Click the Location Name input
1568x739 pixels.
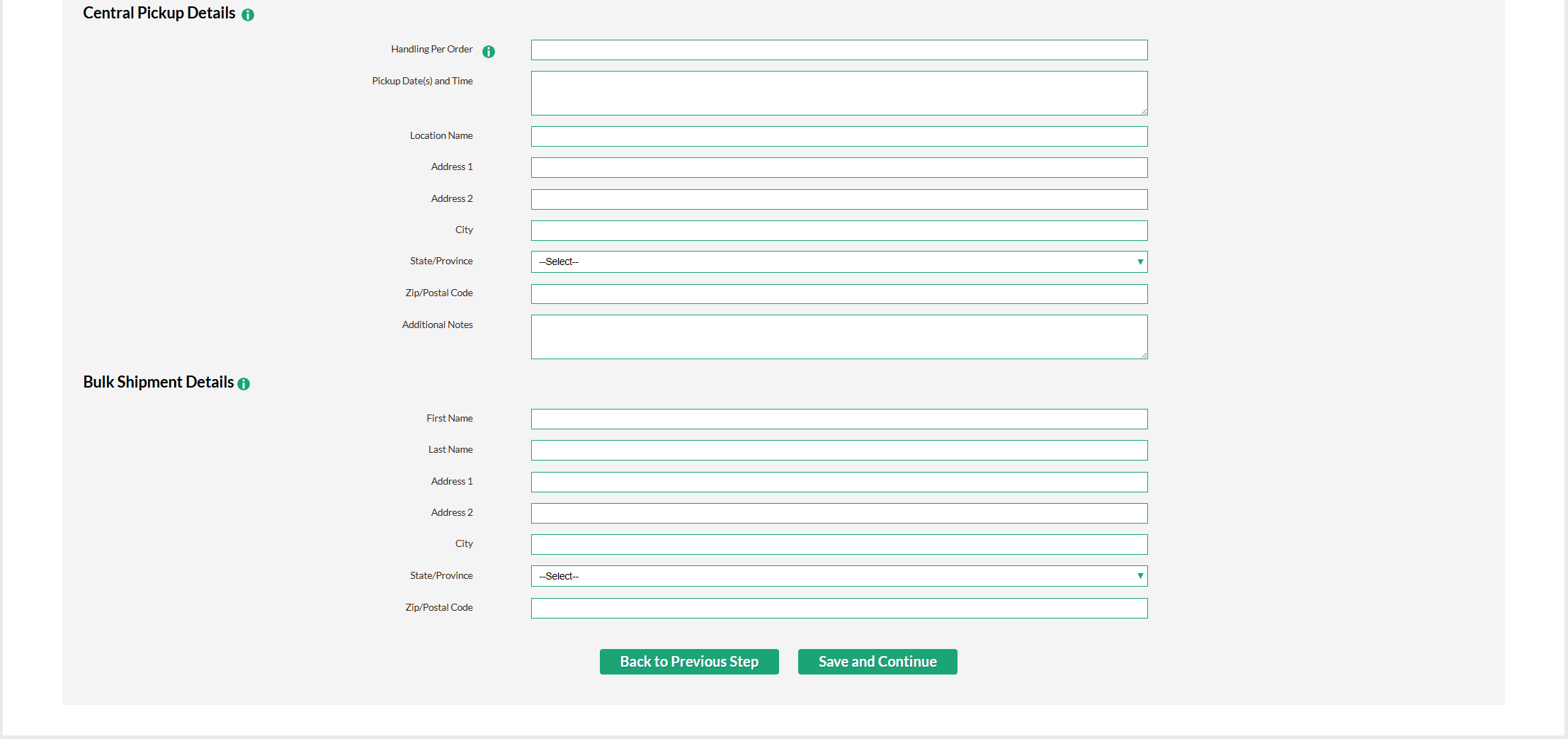tap(839, 136)
